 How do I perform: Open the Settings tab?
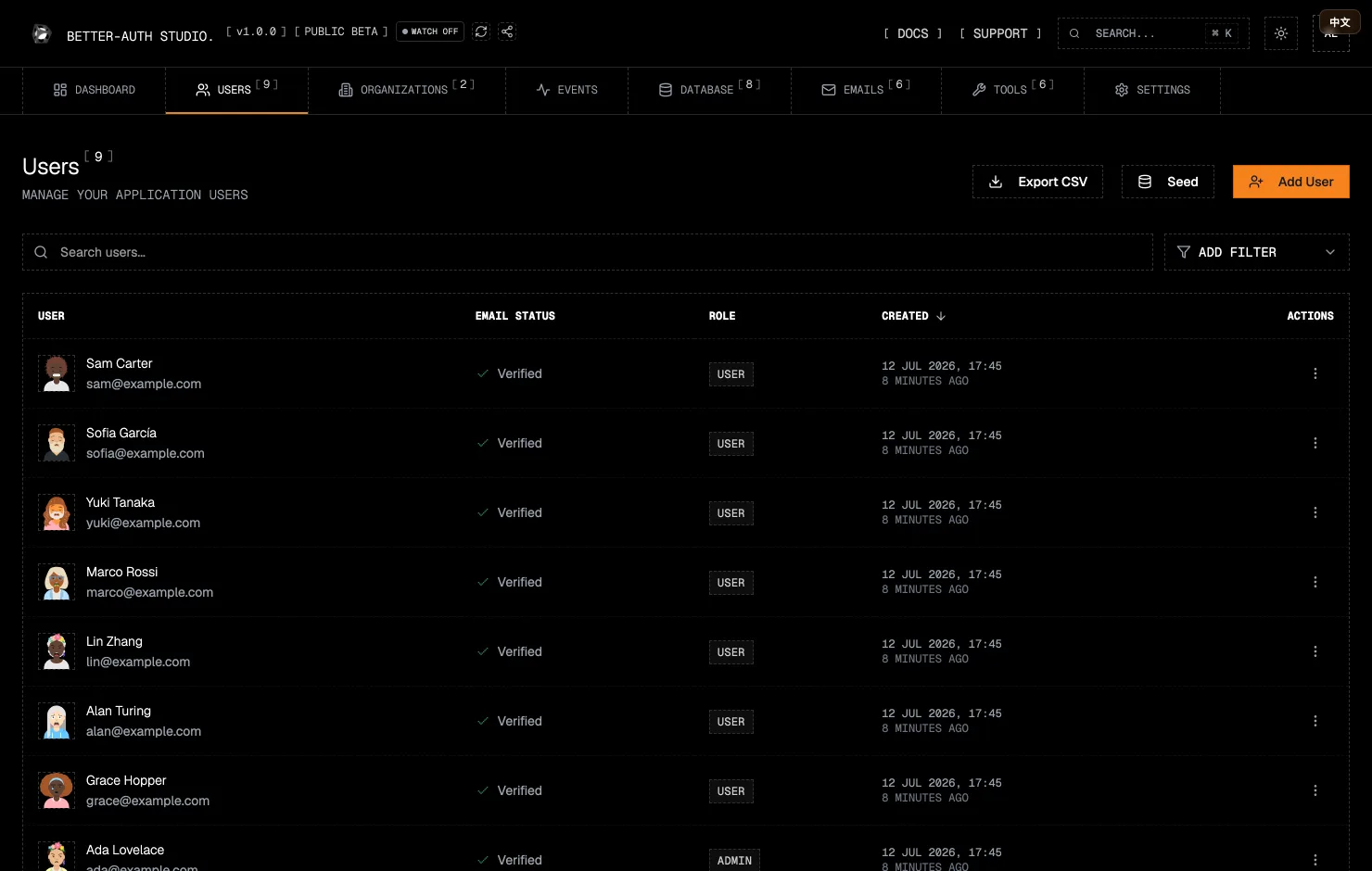click(x=1152, y=90)
